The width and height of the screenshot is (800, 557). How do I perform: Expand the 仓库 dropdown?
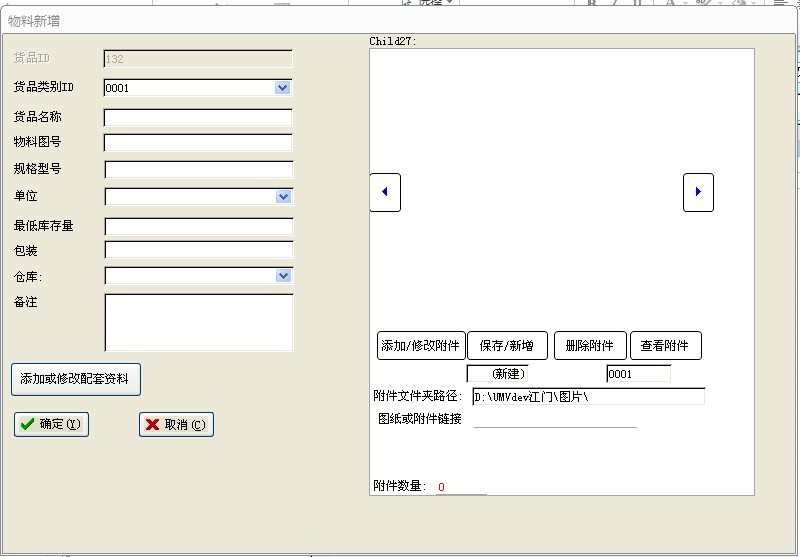tap(283, 276)
